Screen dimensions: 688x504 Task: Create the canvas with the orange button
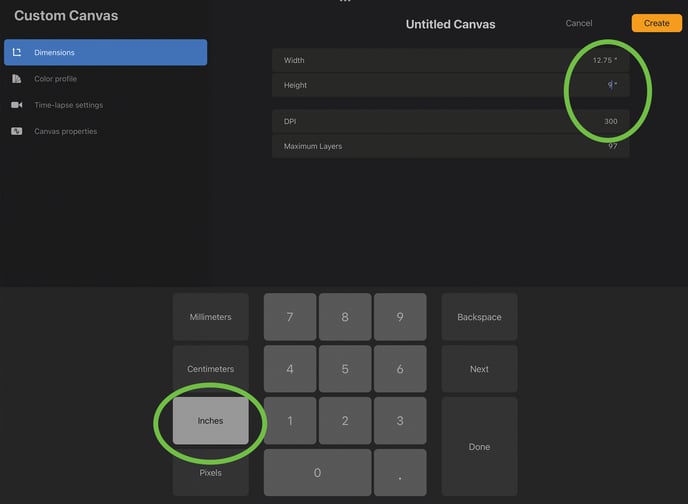tap(657, 23)
